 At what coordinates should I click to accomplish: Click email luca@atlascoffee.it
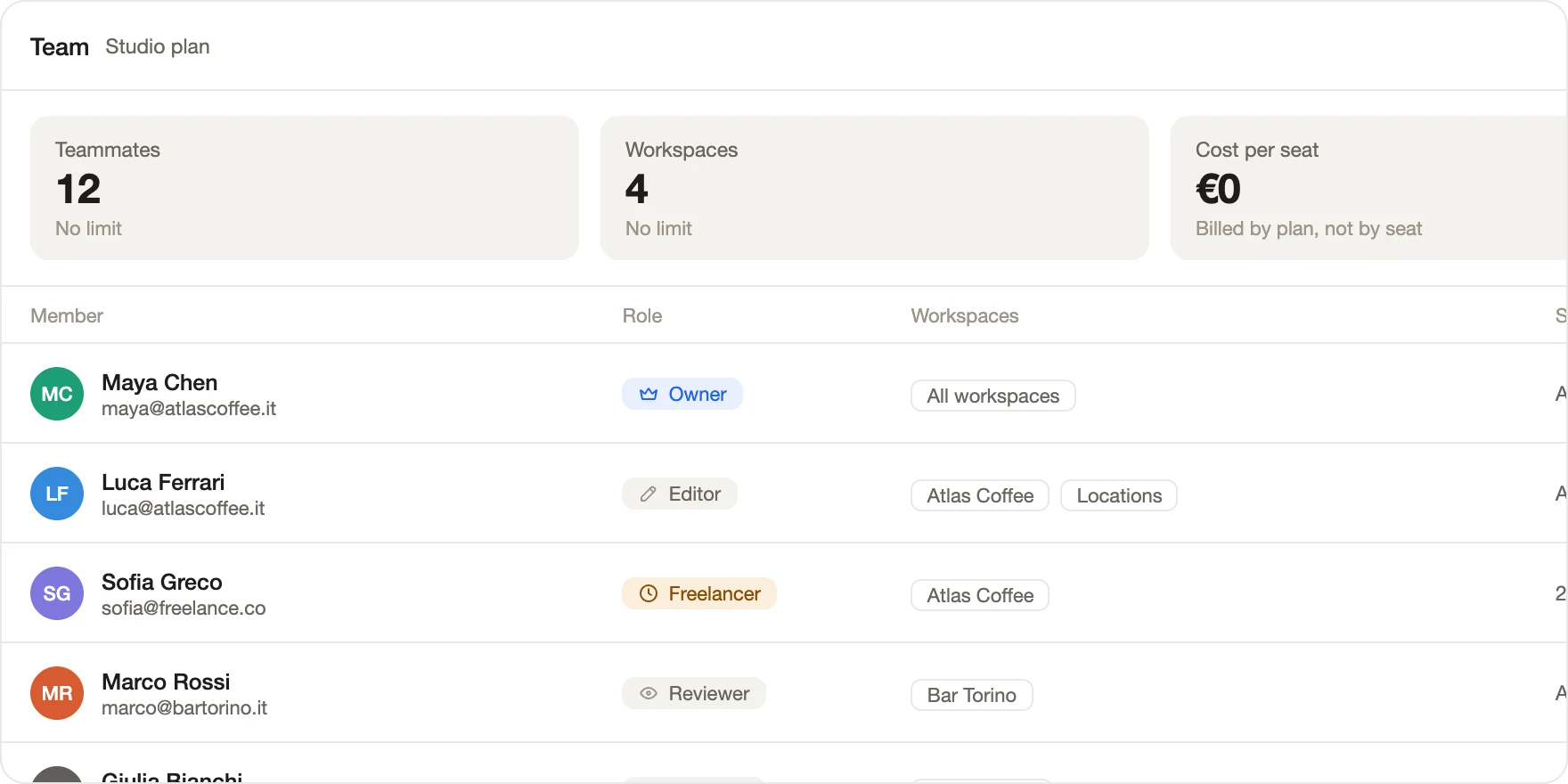tap(184, 508)
